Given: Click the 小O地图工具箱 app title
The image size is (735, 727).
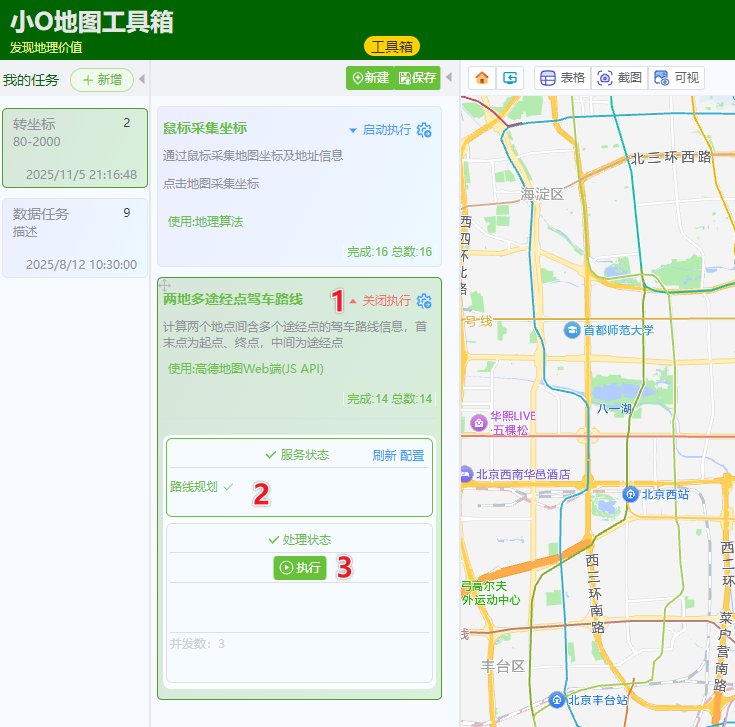Looking at the screenshot, I should pyautogui.click(x=92, y=22).
